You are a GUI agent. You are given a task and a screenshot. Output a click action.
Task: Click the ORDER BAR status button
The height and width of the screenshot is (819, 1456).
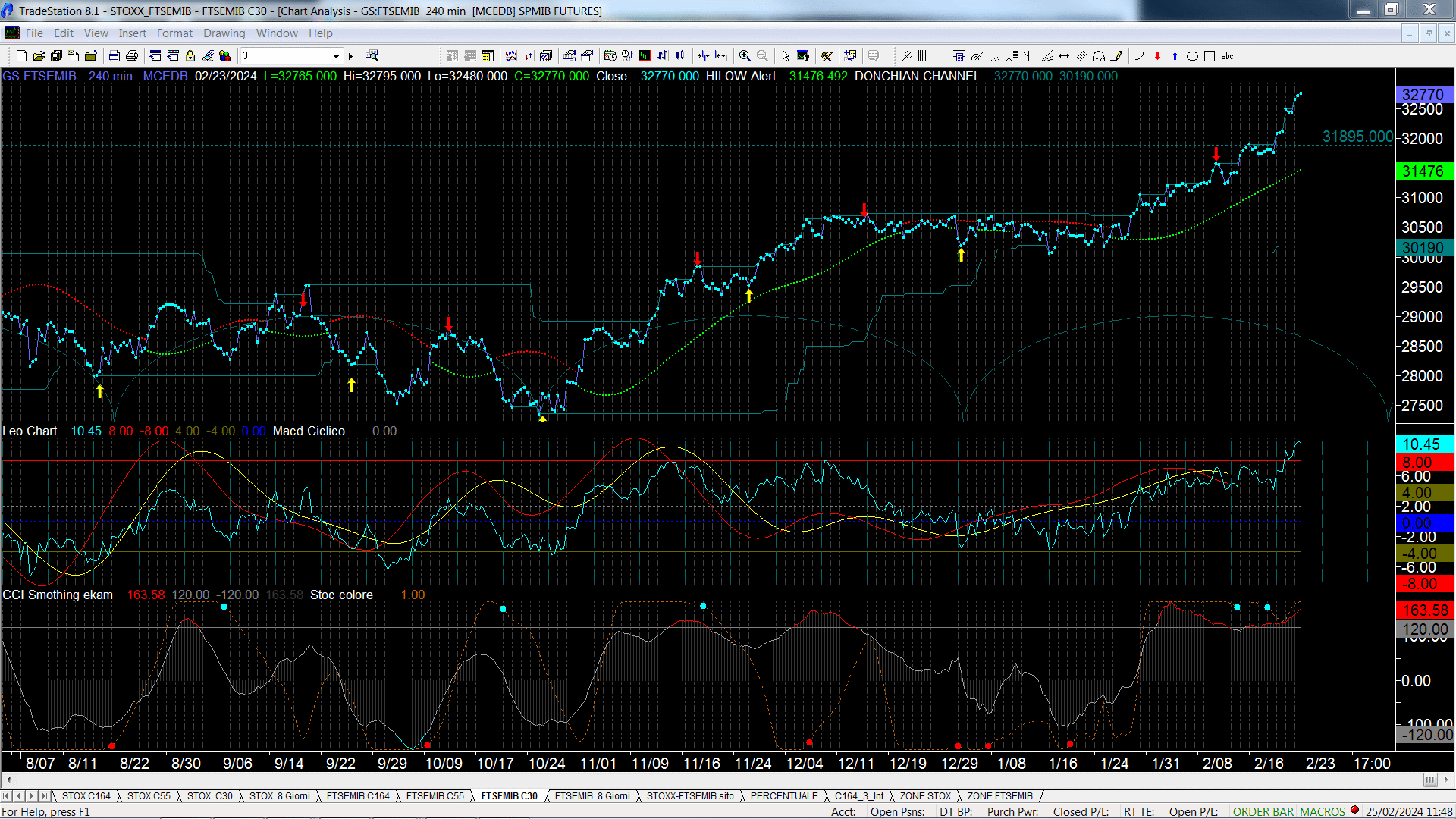1263,811
